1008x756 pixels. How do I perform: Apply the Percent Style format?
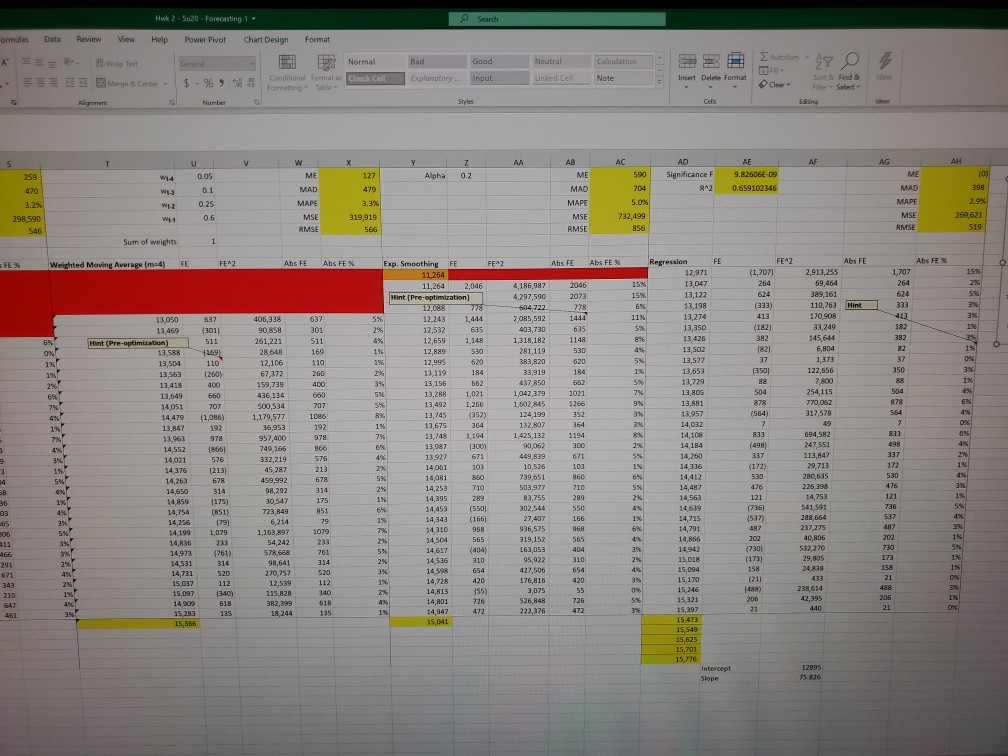click(x=208, y=82)
